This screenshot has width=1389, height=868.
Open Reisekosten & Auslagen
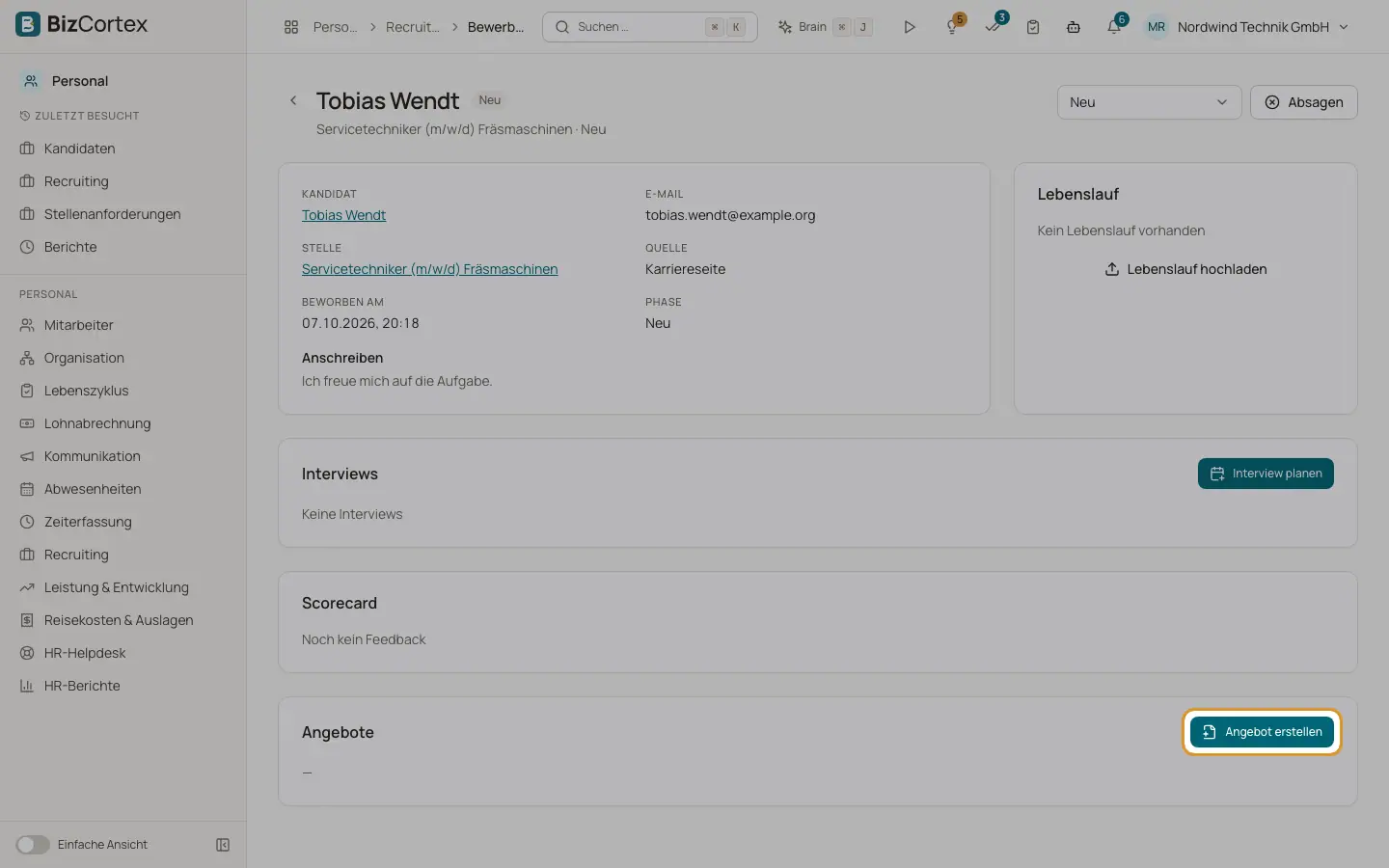click(119, 620)
